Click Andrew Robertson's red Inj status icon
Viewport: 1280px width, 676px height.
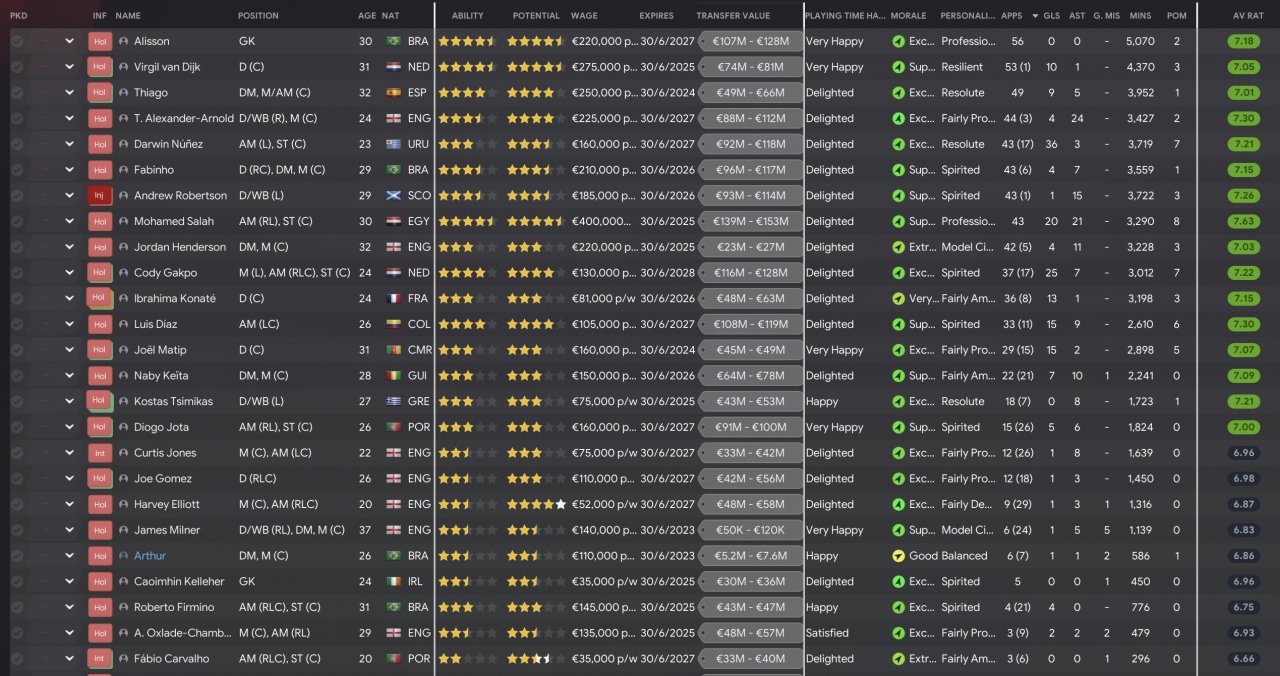tap(100, 195)
